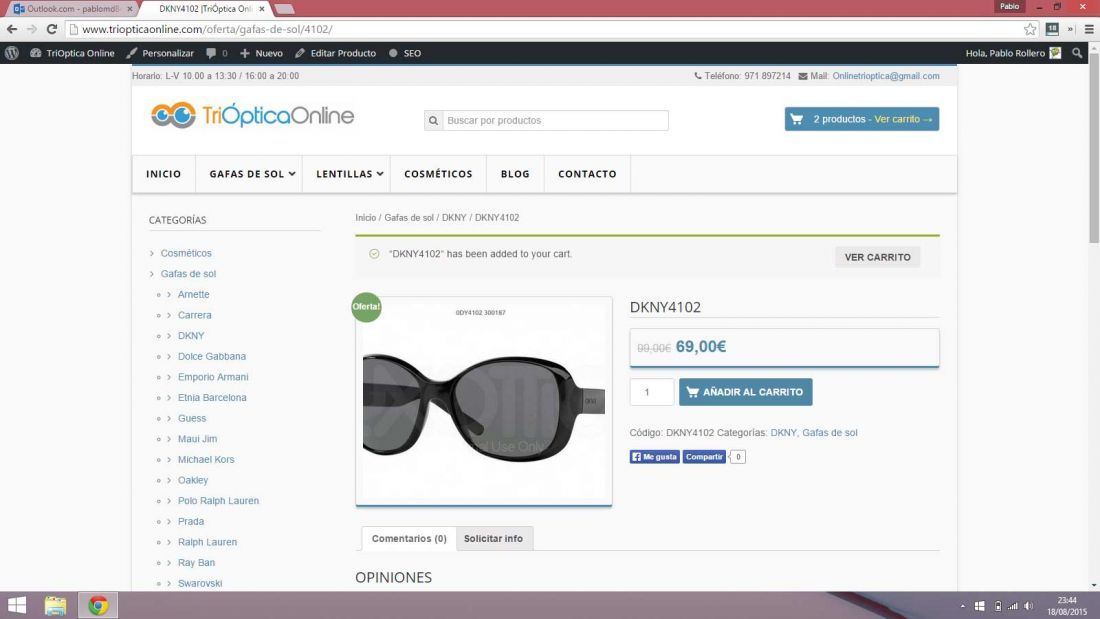Screen dimensions: 1100x619
Task: Go to INICIO in main menu
Action: point(163,174)
